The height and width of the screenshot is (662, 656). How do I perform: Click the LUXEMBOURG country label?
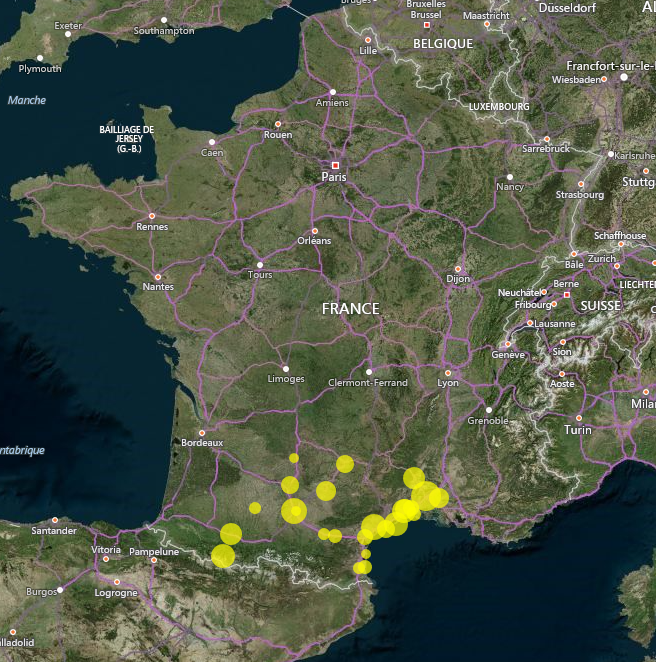(499, 107)
